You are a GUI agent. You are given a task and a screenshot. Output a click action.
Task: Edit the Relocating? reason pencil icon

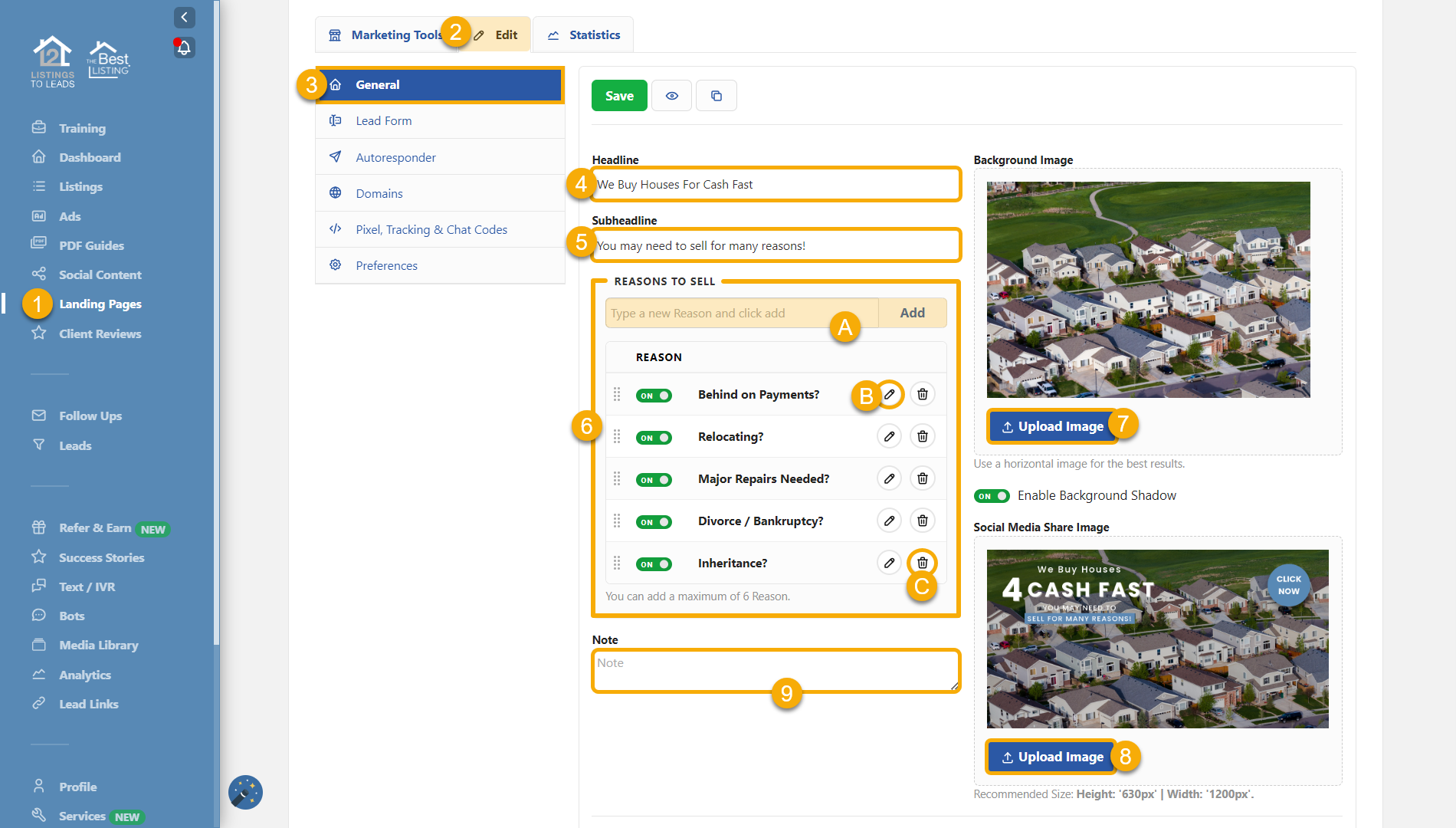coord(889,436)
